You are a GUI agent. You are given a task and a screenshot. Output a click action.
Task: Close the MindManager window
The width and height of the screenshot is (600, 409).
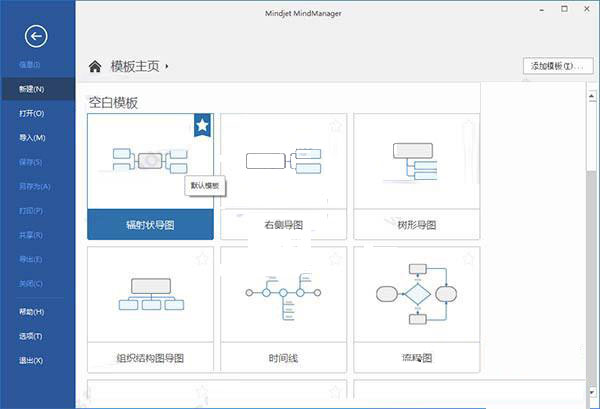[x=587, y=9]
